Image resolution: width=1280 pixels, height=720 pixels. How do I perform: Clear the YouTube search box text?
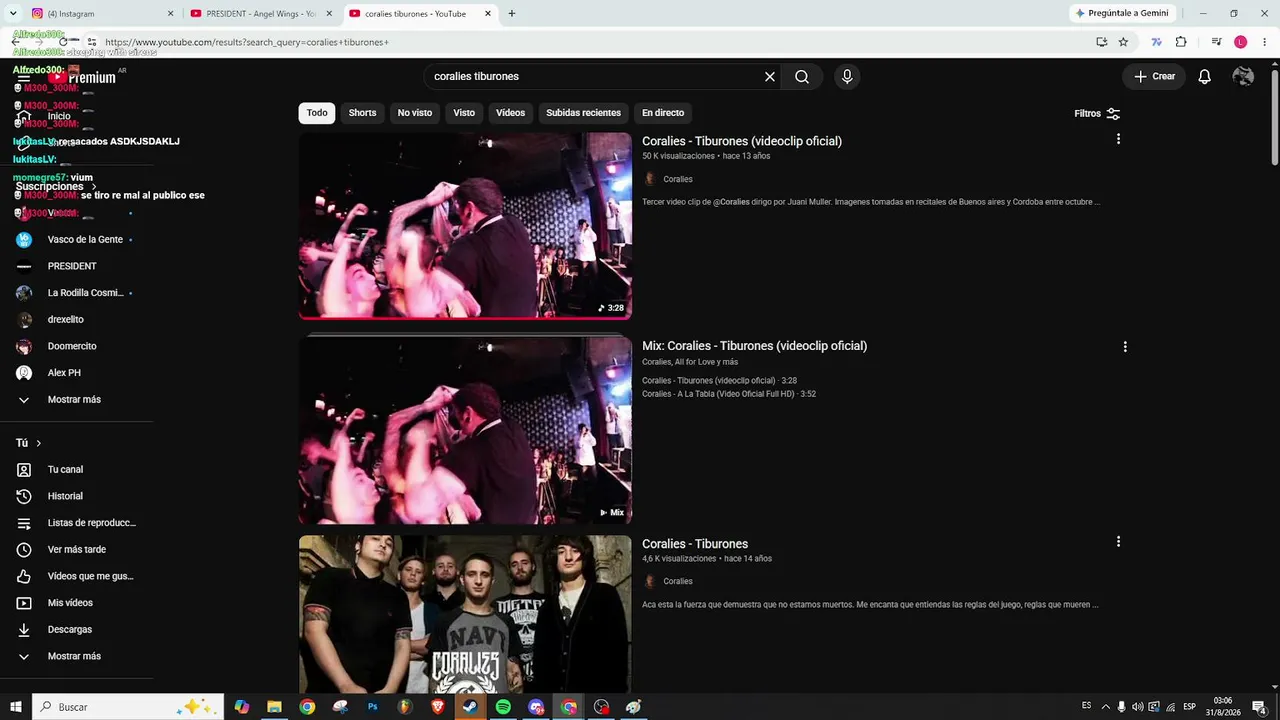(x=770, y=77)
